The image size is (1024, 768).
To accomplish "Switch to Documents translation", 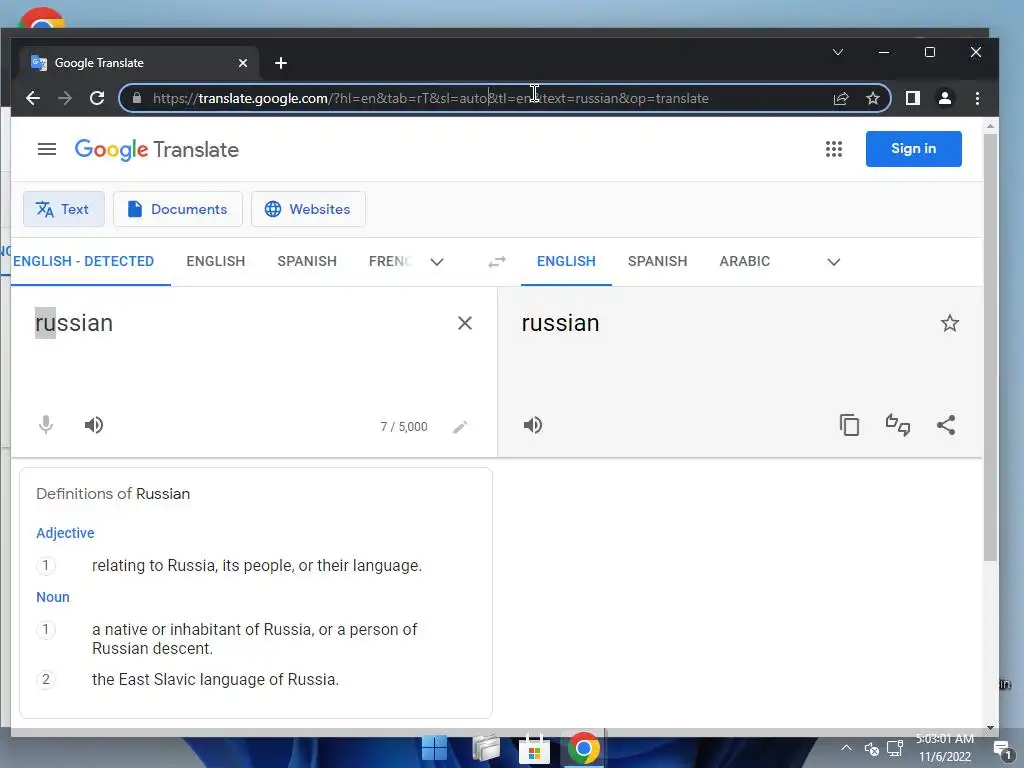I will [178, 209].
